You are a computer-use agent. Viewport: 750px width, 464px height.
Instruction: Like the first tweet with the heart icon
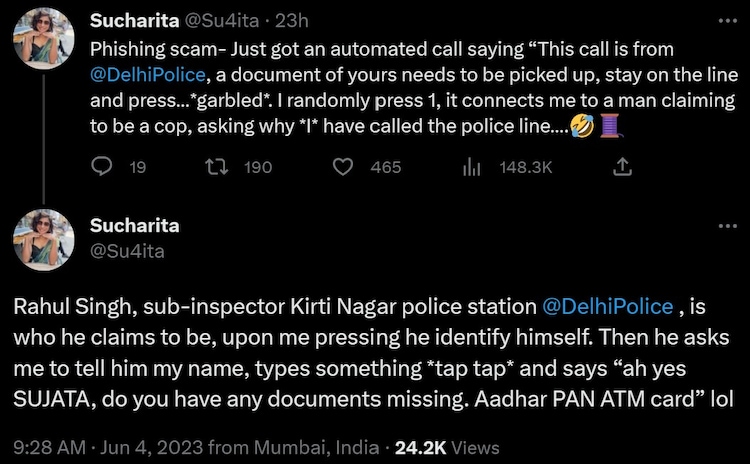pyautogui.click(x=343, y=167)
